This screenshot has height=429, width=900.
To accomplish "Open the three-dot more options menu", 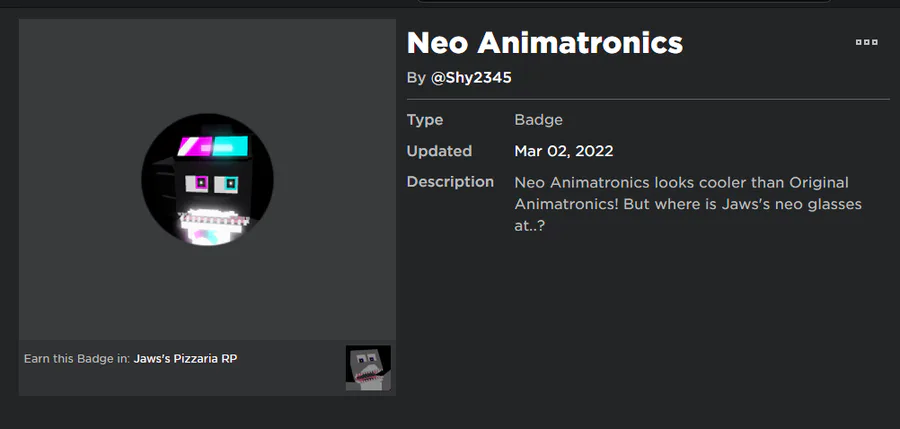I will point(866,42).
